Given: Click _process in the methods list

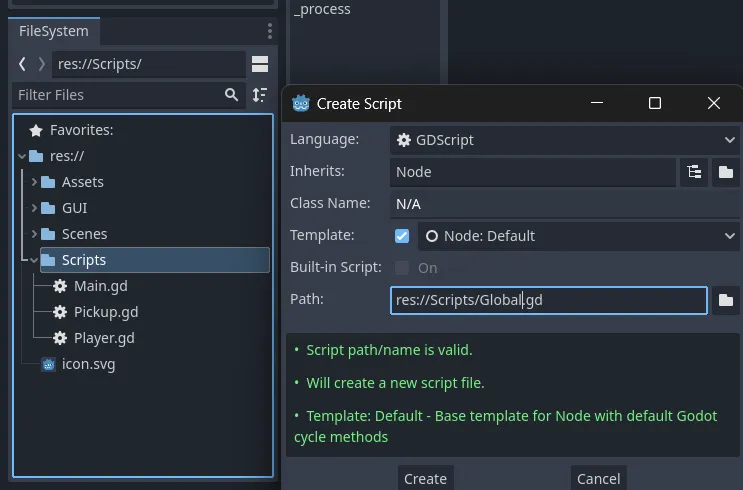Looking at the screenshot, I should pos(322,9).
